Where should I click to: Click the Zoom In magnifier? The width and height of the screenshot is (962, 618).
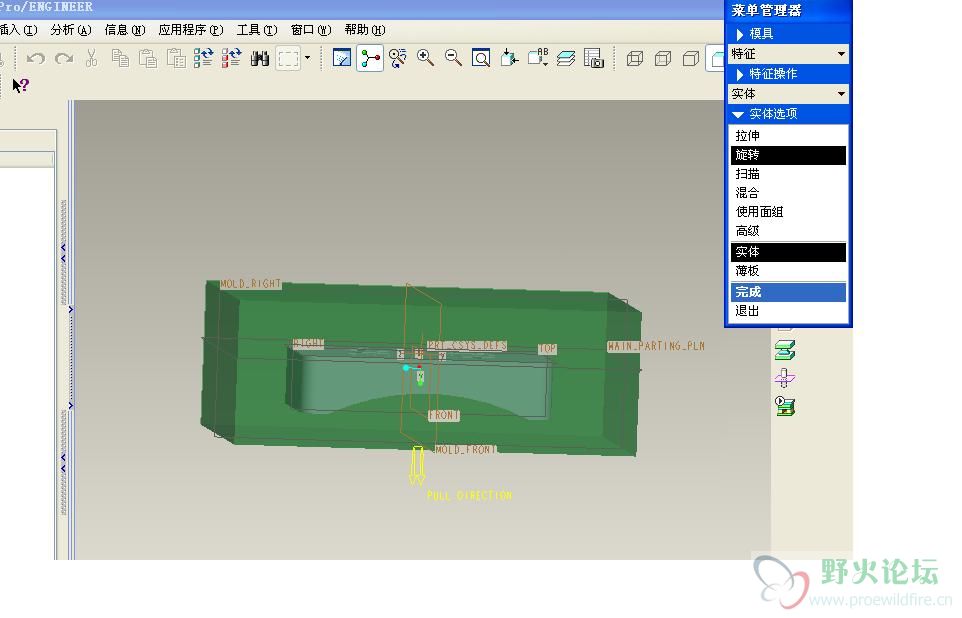coord(425,58)
